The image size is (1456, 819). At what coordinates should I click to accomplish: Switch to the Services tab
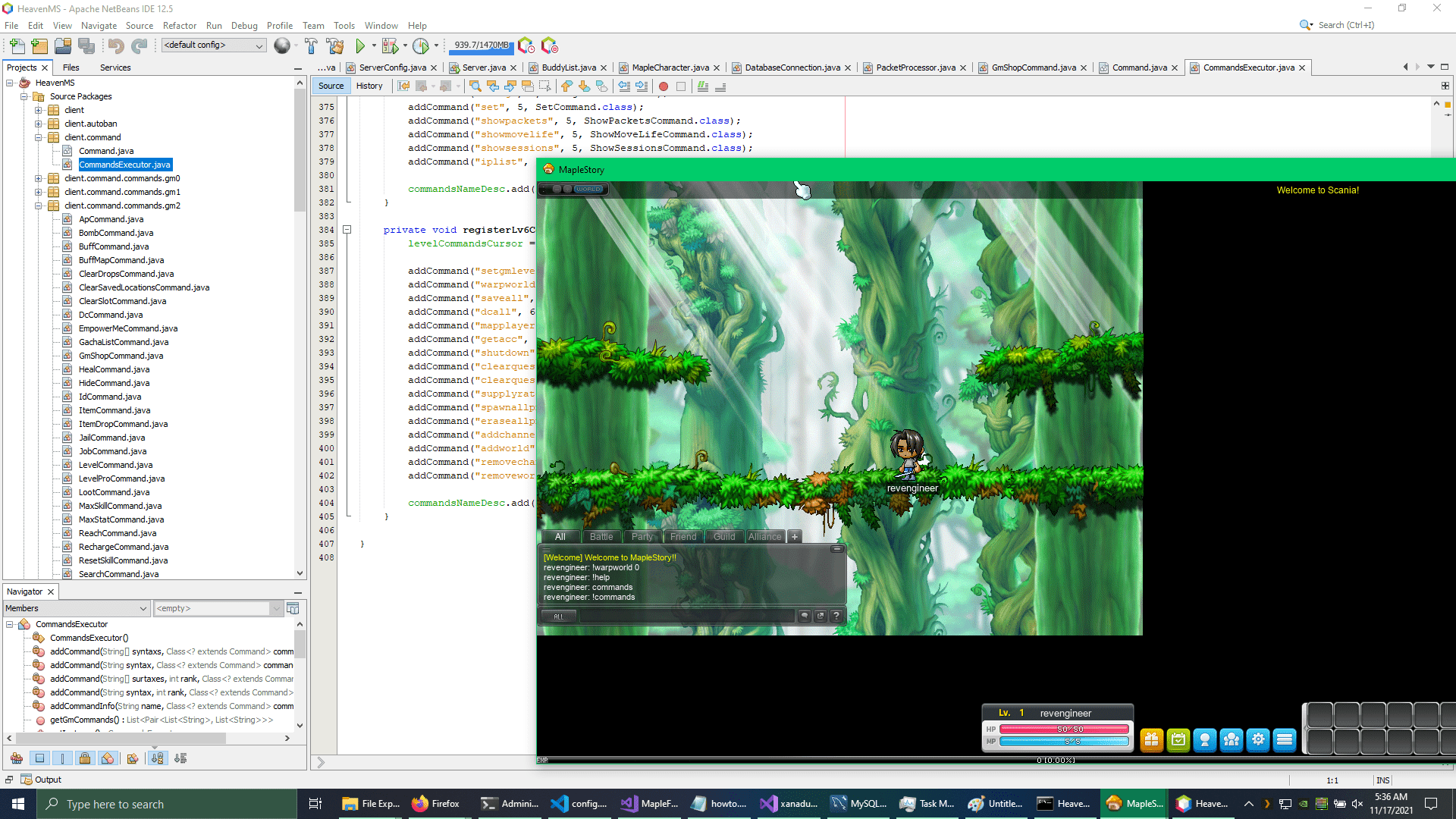(x=115, y=67)
